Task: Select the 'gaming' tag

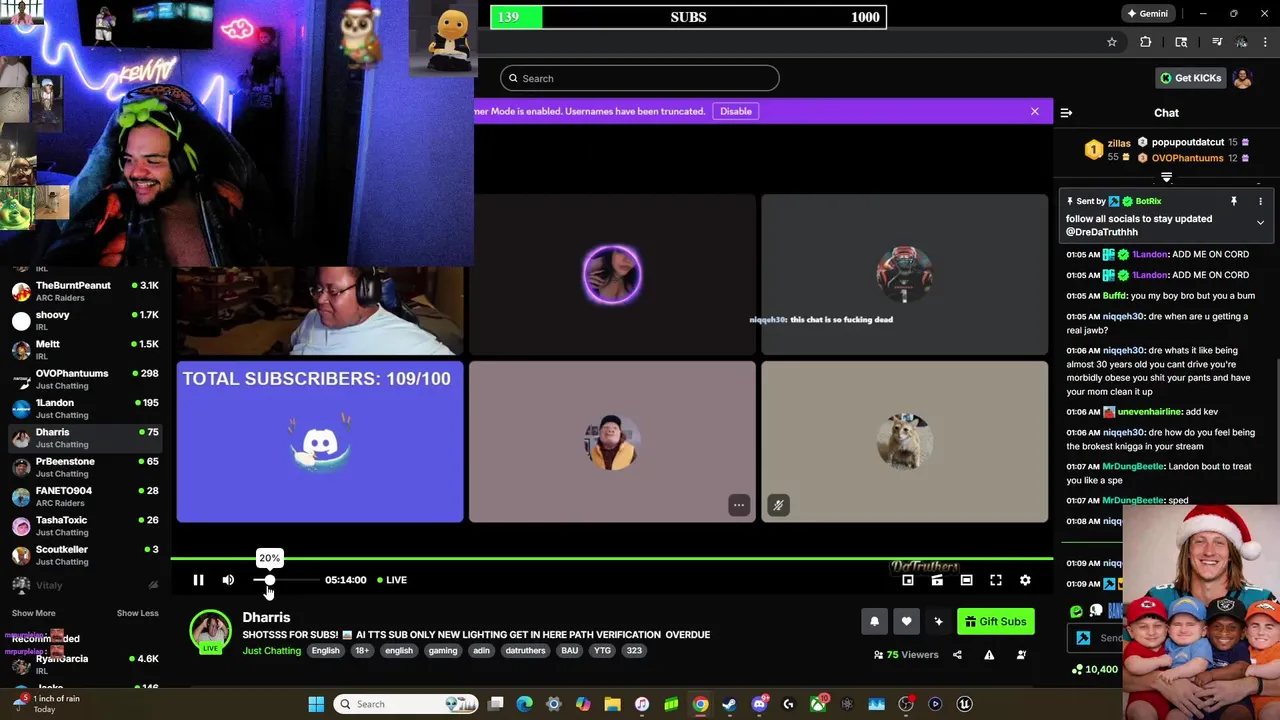Action: tap(443, 651)
